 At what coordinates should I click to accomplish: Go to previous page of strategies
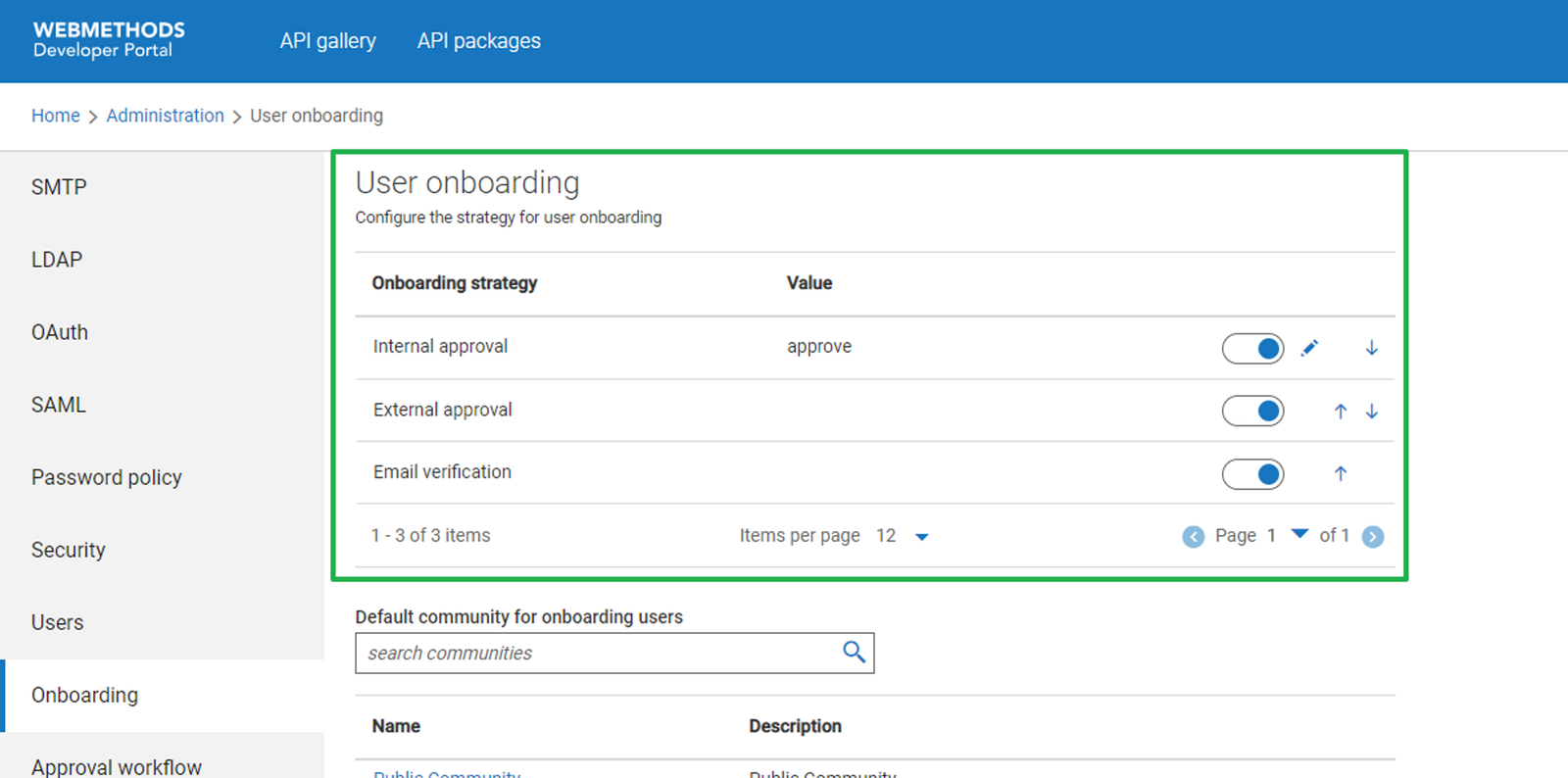(1193, 536)
